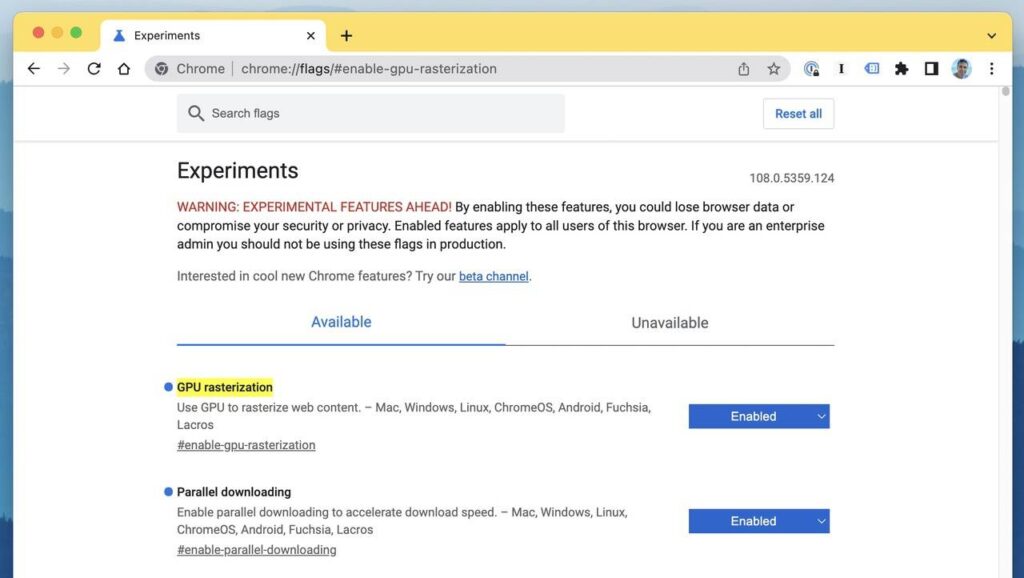Image resolution: width=1024 pixels, height=578 pixels.
Task: Click the Parallel downloading title
Action: [234, 492]
